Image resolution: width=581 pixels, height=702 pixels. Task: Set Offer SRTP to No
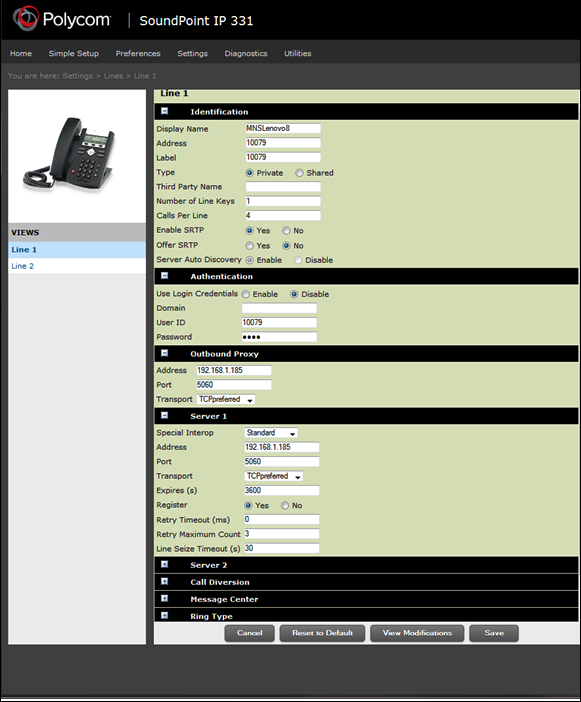[x=286, y=246]
